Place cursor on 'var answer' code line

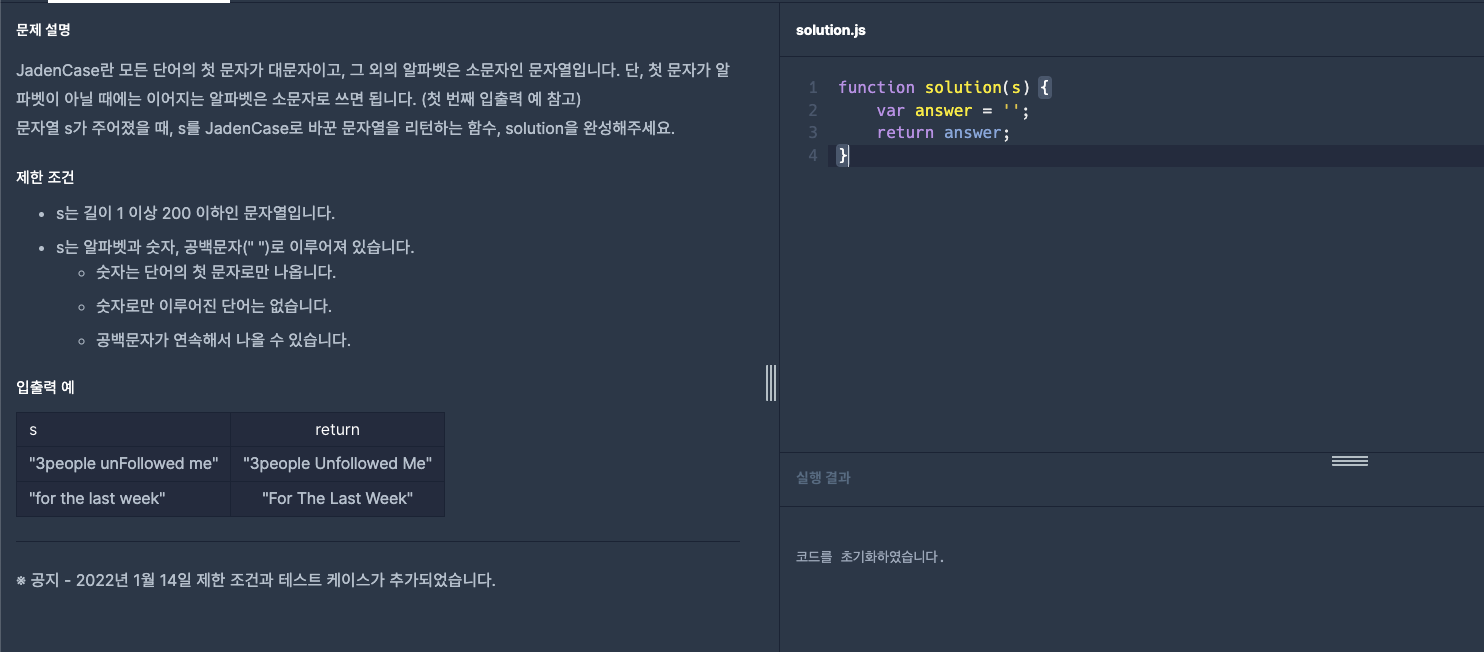(953, 110)
